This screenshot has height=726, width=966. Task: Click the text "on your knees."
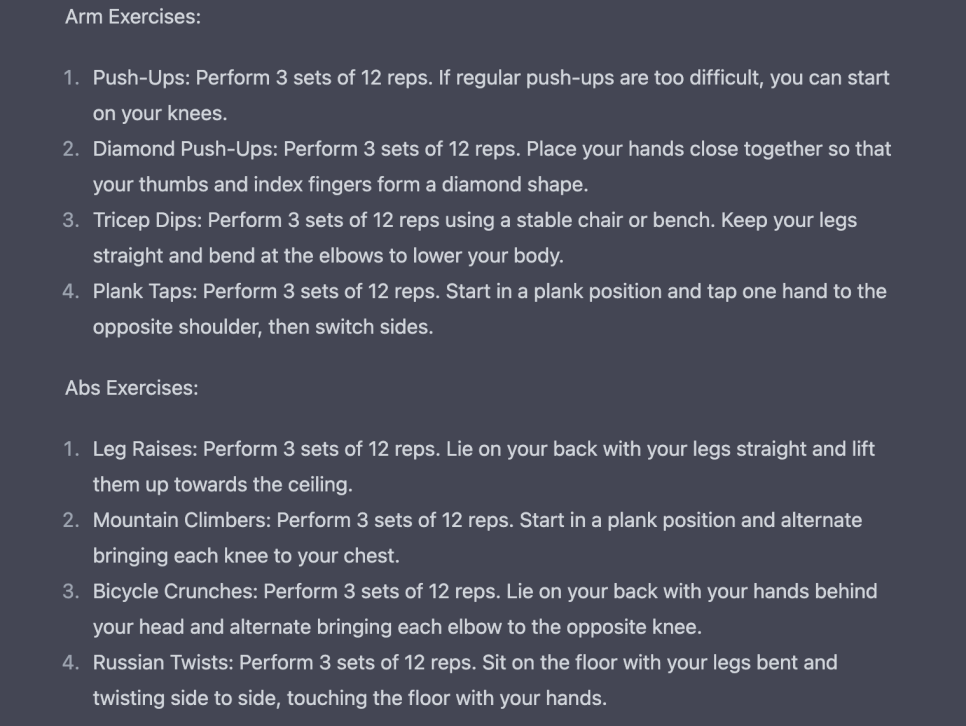tap(160, 114)
